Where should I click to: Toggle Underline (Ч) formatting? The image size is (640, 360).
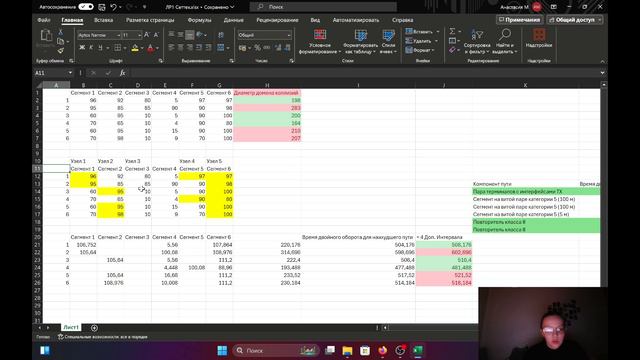pos(100,48)
